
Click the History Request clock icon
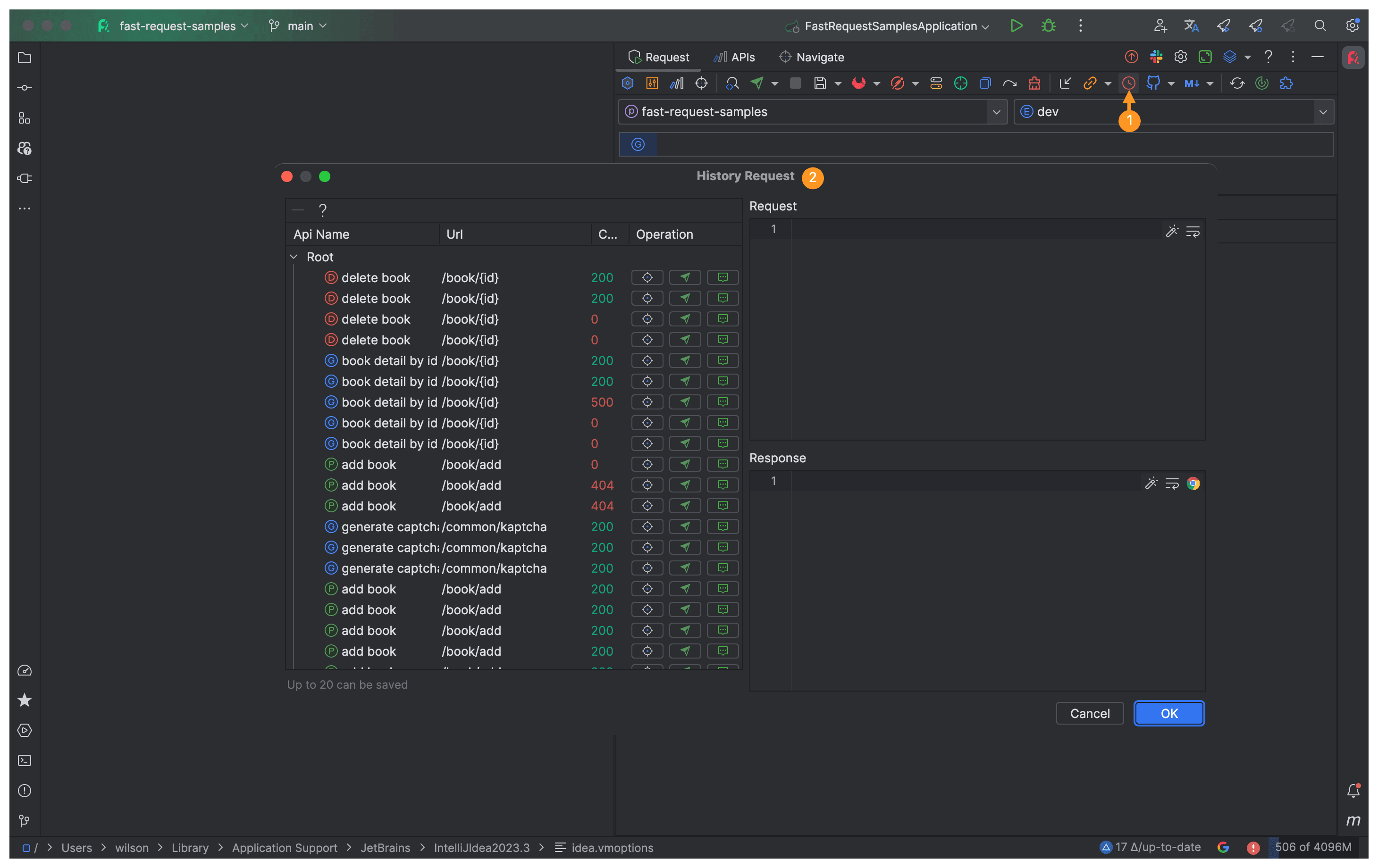coord(1128,83)
